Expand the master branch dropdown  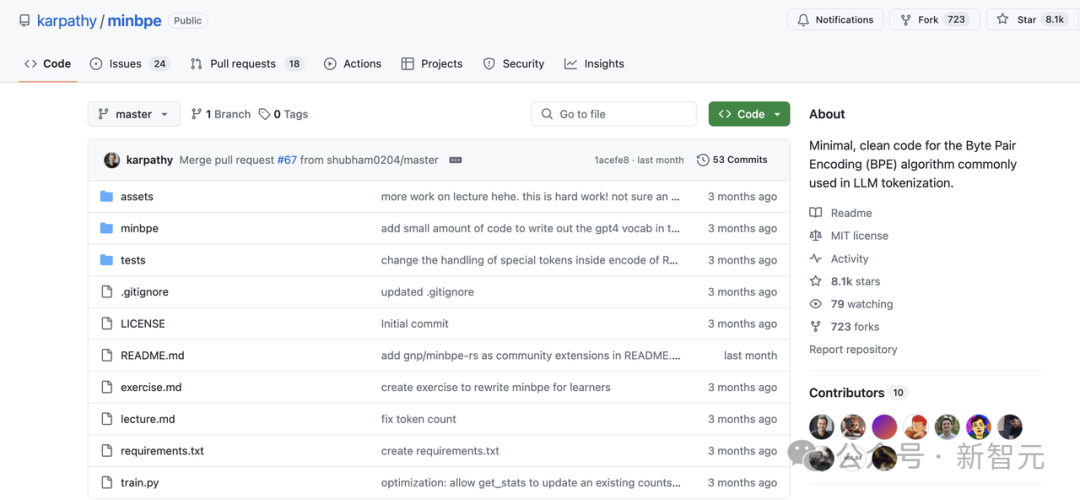click(134, 114)
